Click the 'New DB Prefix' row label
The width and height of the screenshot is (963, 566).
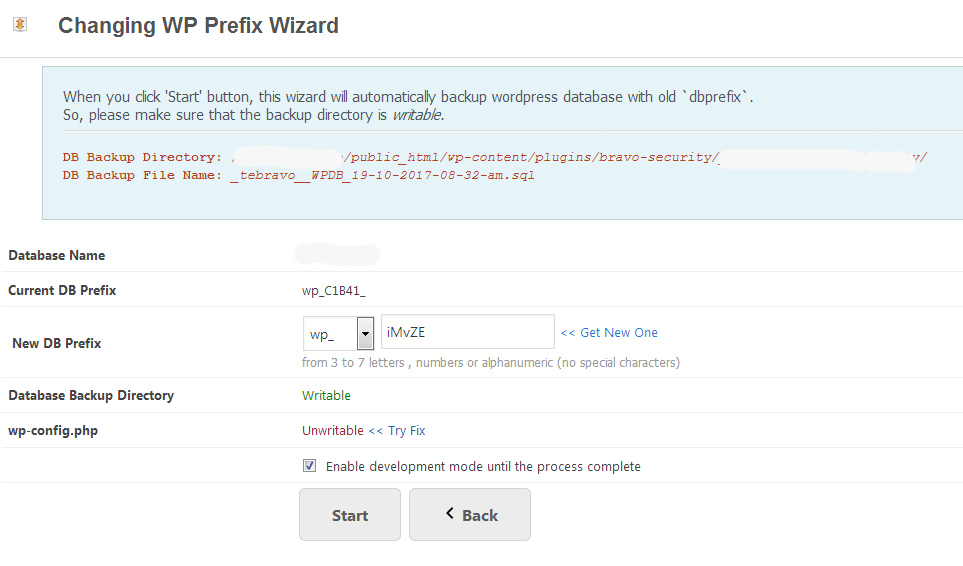point(57,343)
